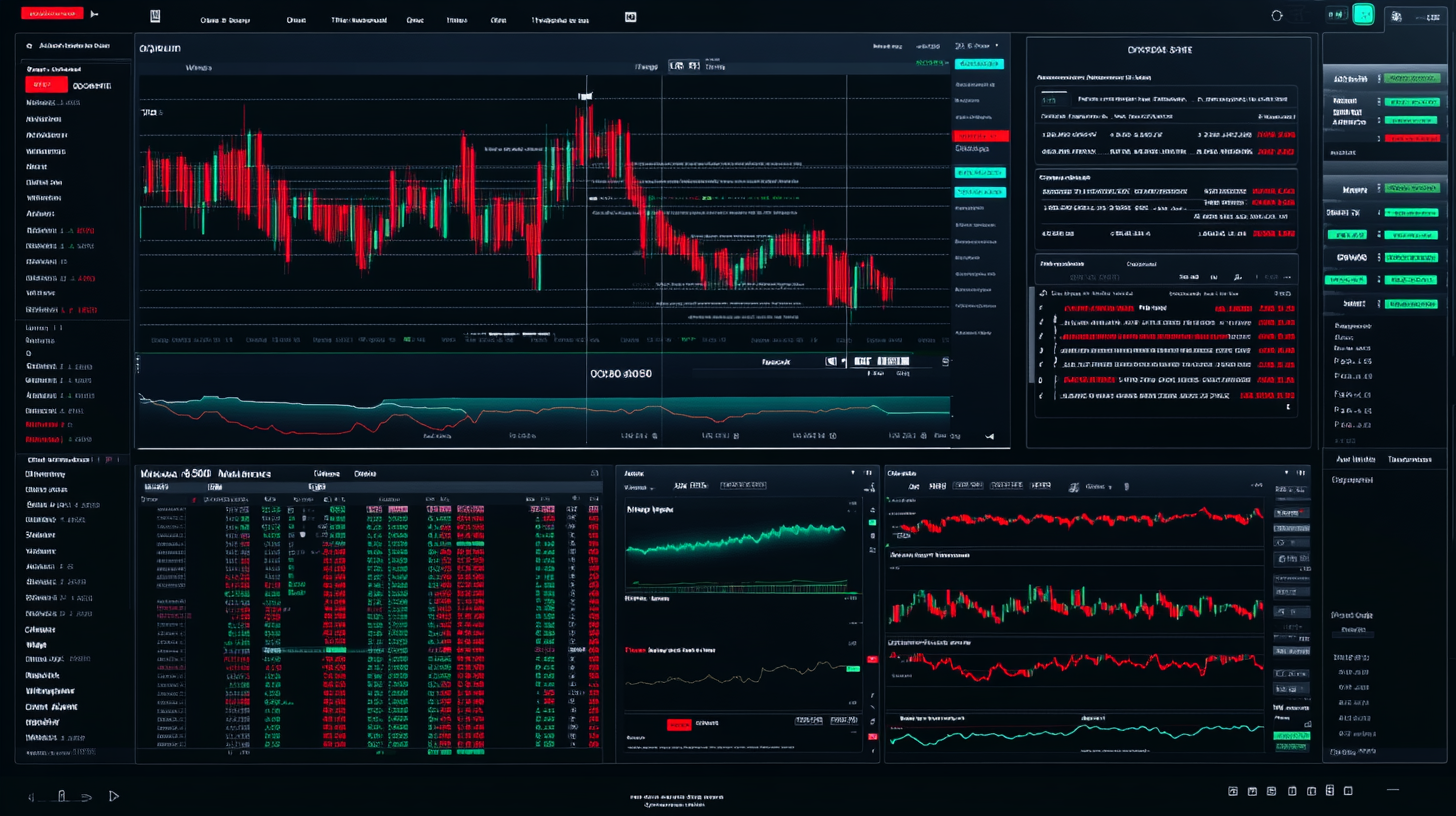Click the playback arrow at the bottom left
1456x816 pixels.
click(113, 796)
